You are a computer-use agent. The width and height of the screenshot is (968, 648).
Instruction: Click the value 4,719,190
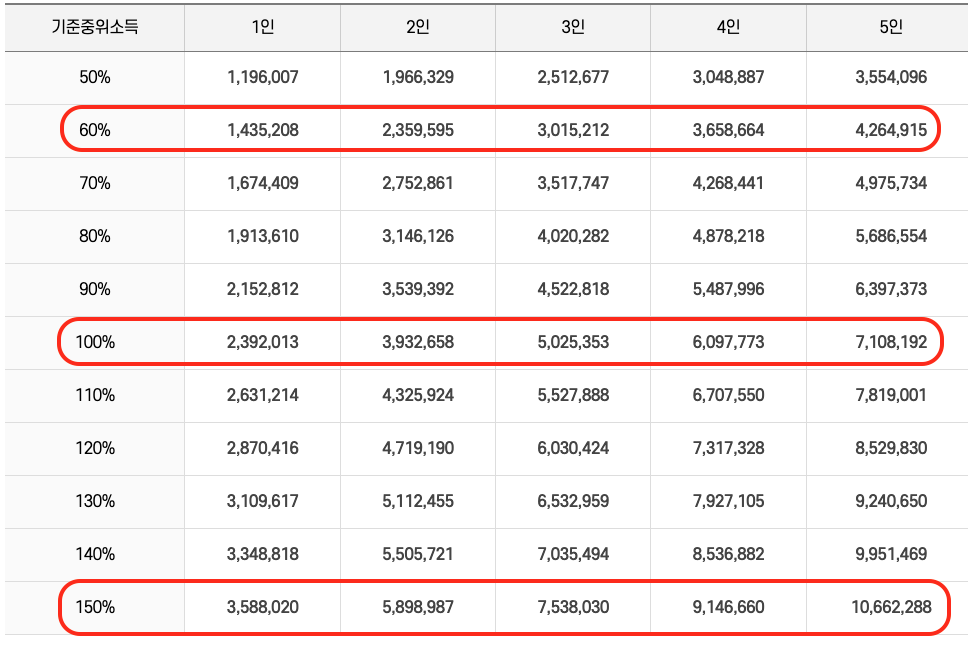(x=418, y=448)
